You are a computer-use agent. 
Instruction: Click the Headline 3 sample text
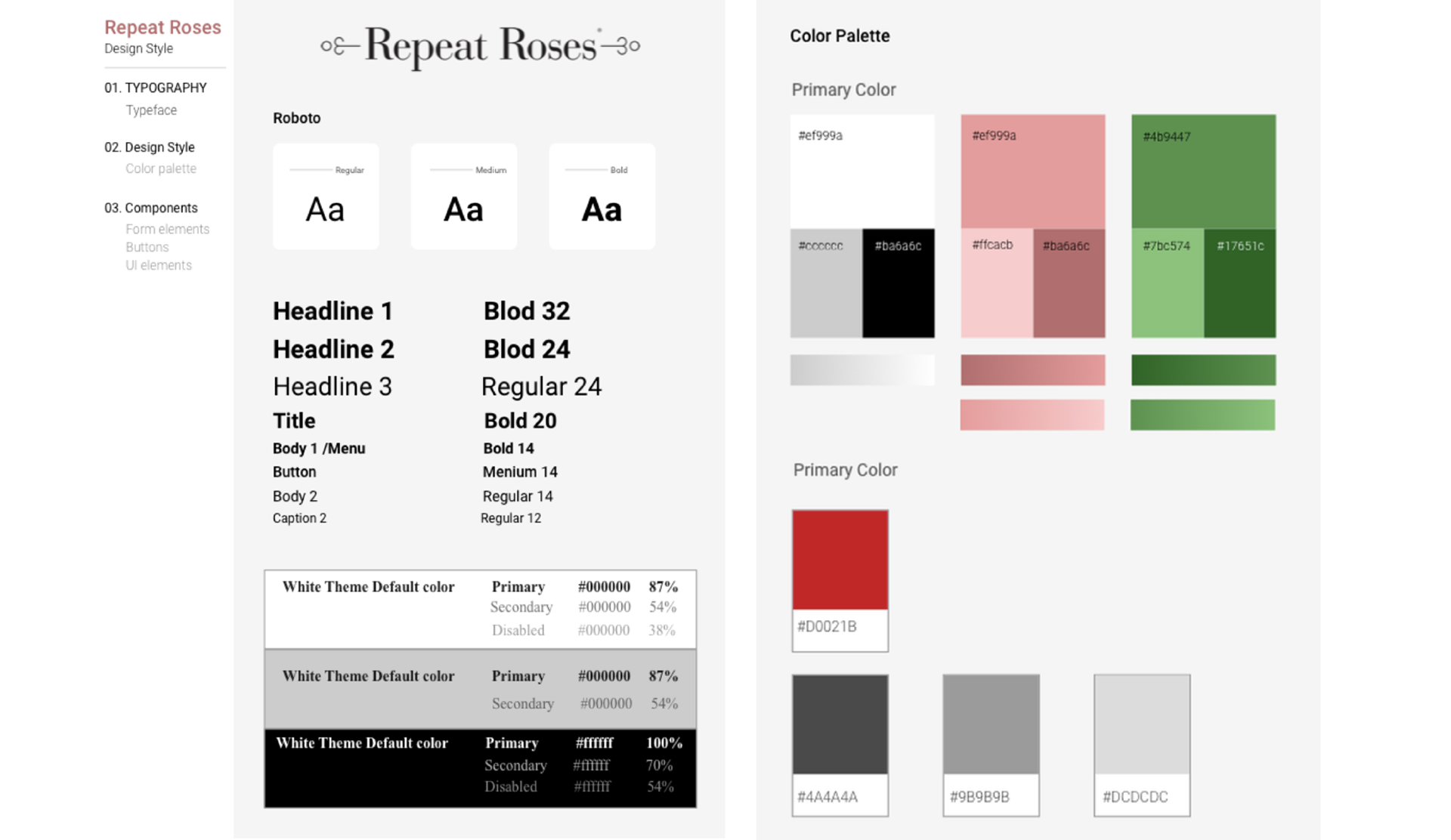[333, 387]
